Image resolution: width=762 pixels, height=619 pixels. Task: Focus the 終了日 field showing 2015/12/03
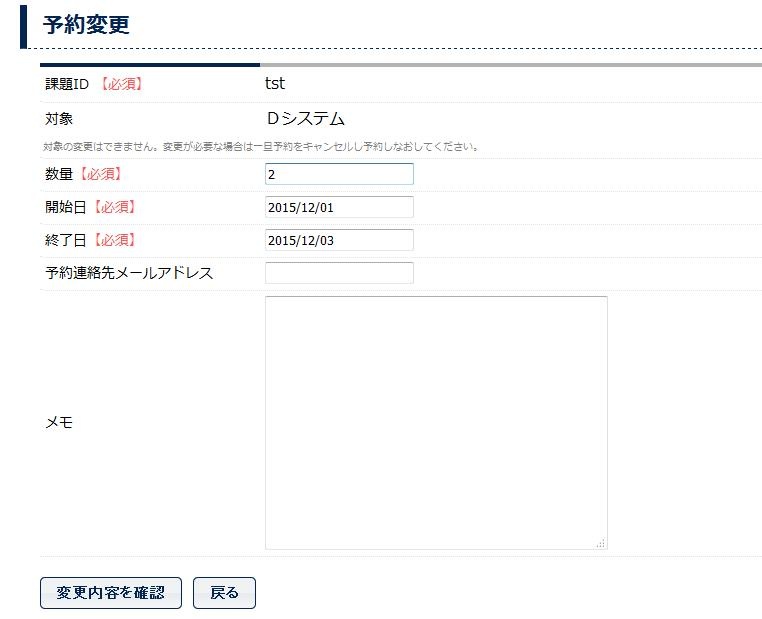point(338,240)
